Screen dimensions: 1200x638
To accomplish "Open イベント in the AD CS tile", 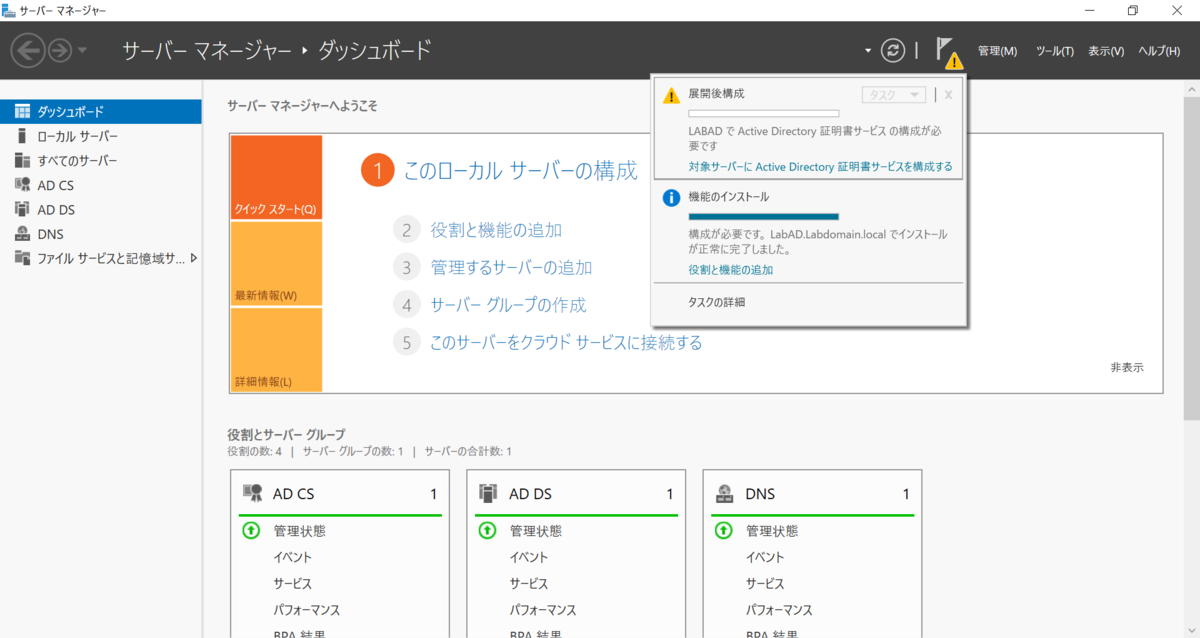I will 293,557.
